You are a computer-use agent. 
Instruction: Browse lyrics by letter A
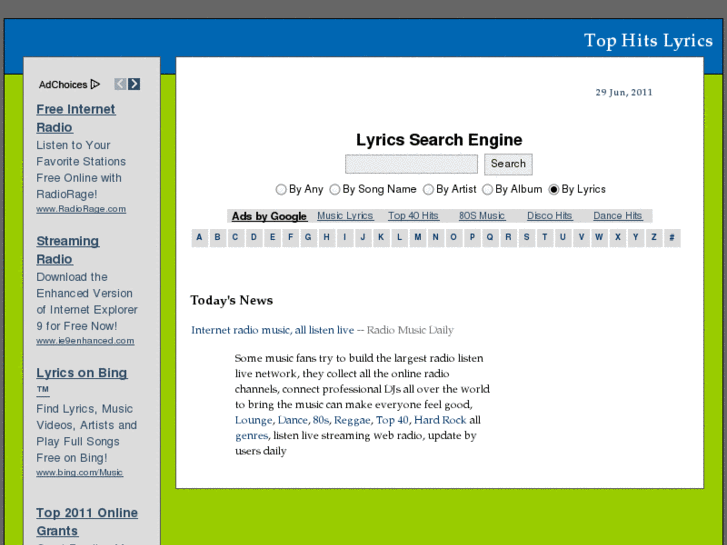pyautogui.click(x=200, y=238)
